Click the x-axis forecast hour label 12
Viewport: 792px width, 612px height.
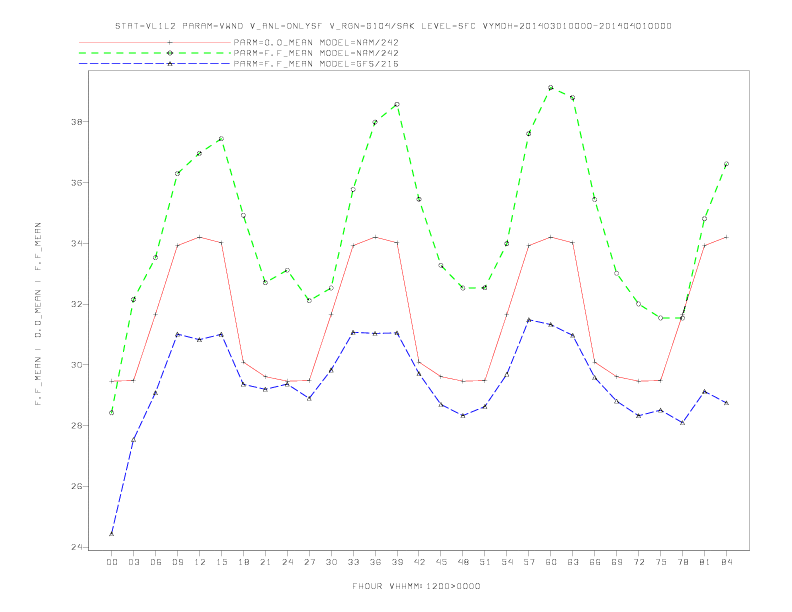200,562
